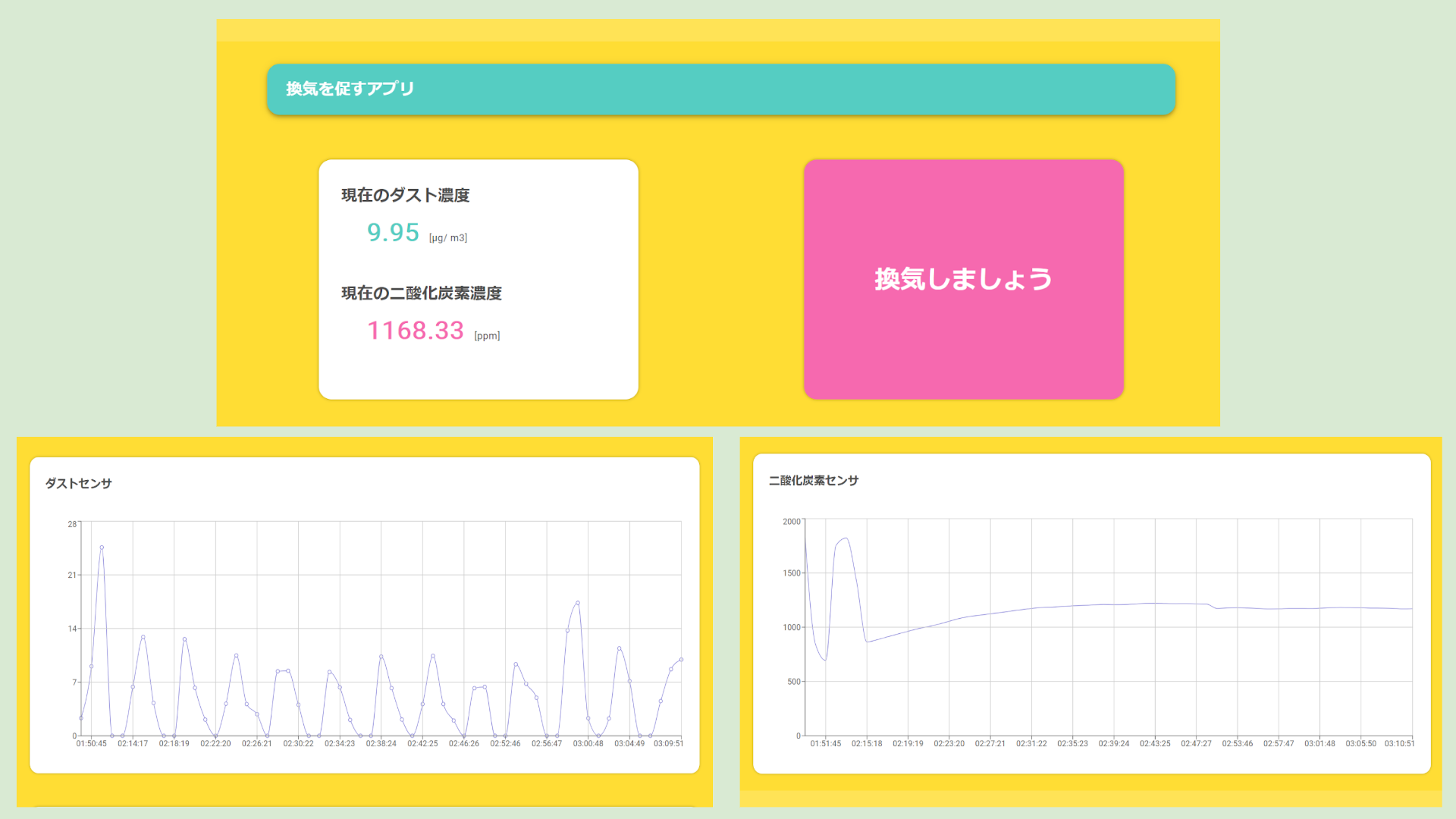This screenshot has height=819, width=1456.
Task: Click the 二酸化炭素センサ chart title
Action: click(812, 480)
